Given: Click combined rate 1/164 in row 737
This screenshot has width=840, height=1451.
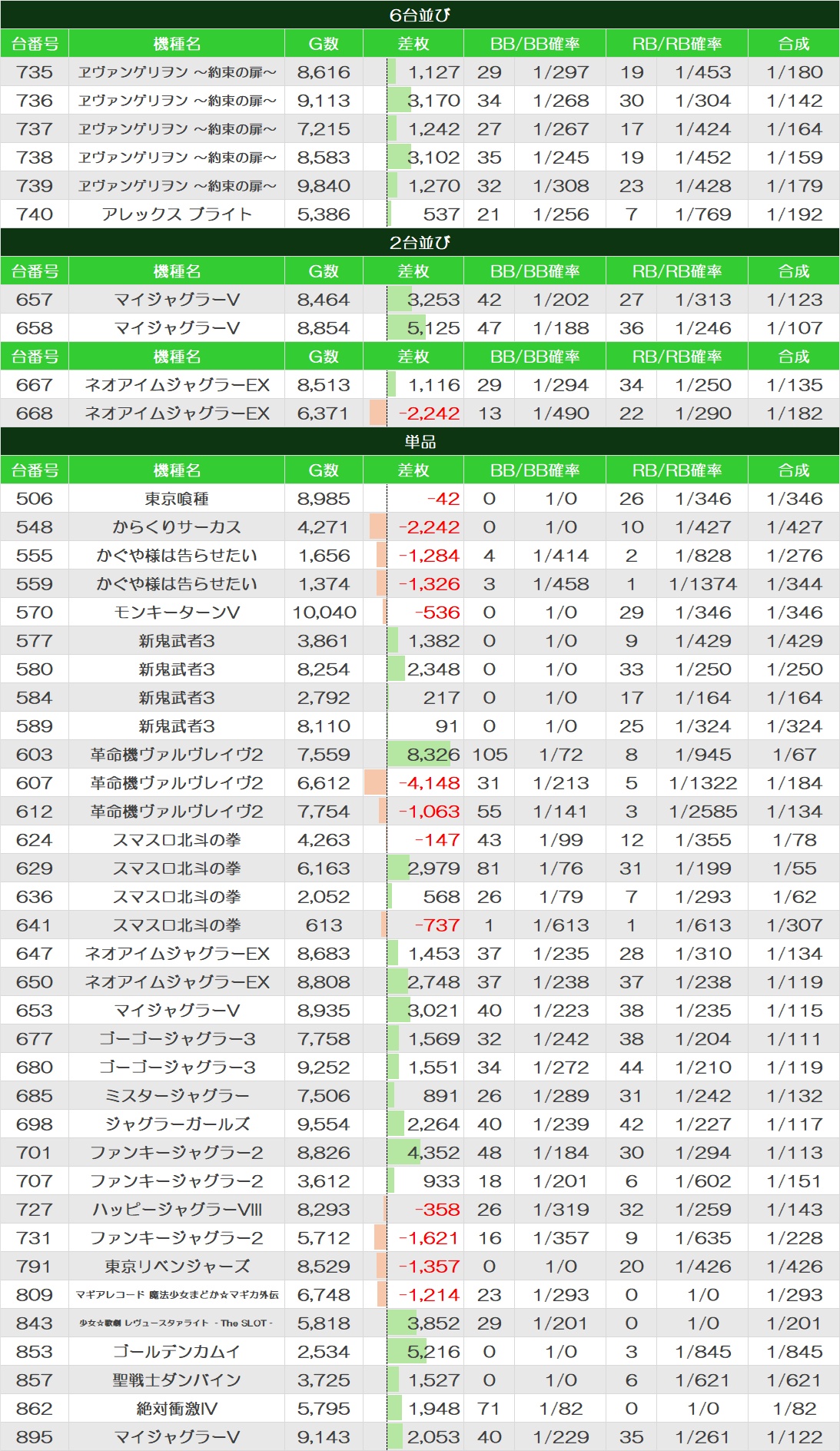Looking at the screenshot, I should (x=794, y=129).
